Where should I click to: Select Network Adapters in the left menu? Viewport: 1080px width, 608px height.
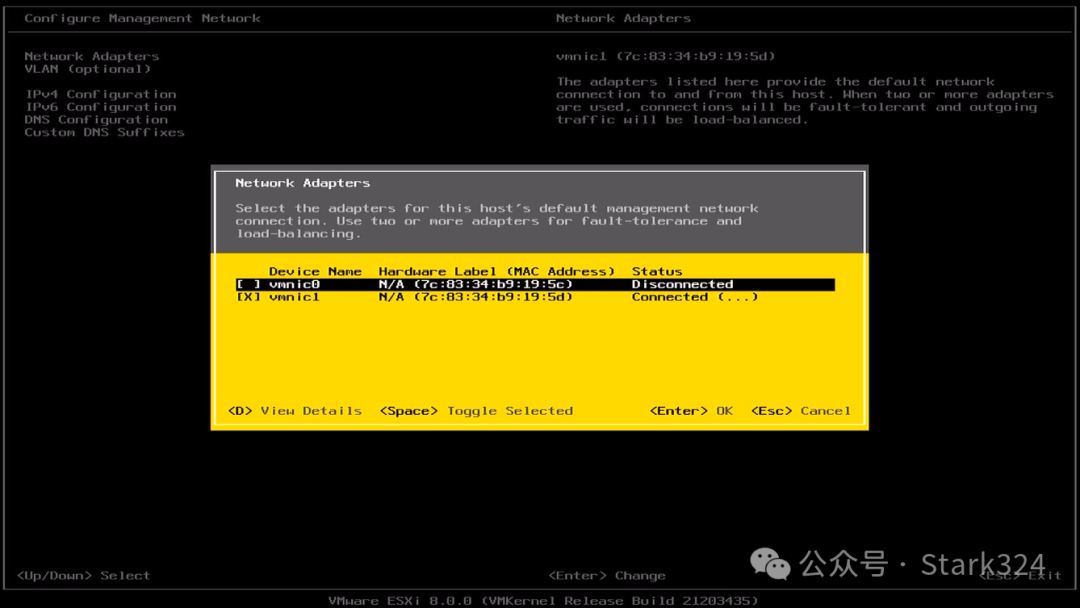[92, 56]
